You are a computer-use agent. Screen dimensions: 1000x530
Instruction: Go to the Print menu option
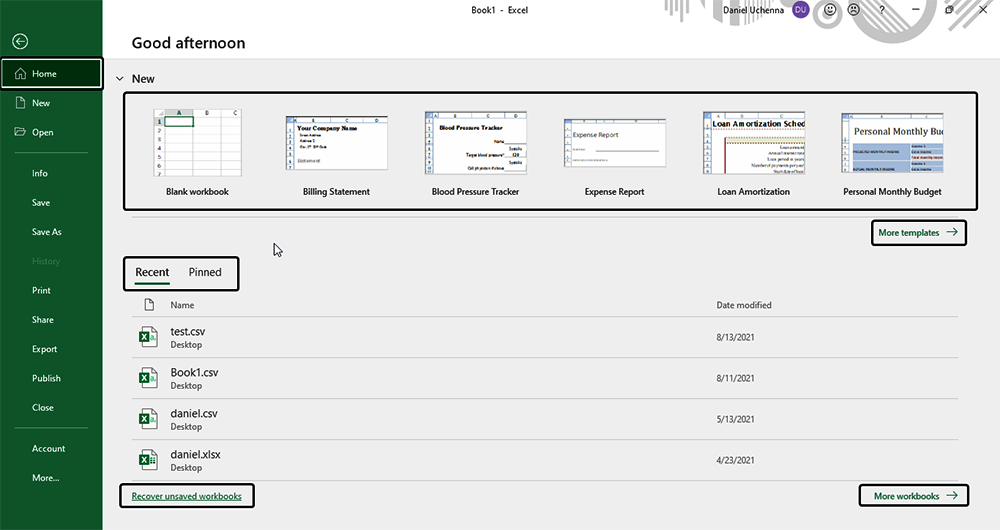[41, 291]
